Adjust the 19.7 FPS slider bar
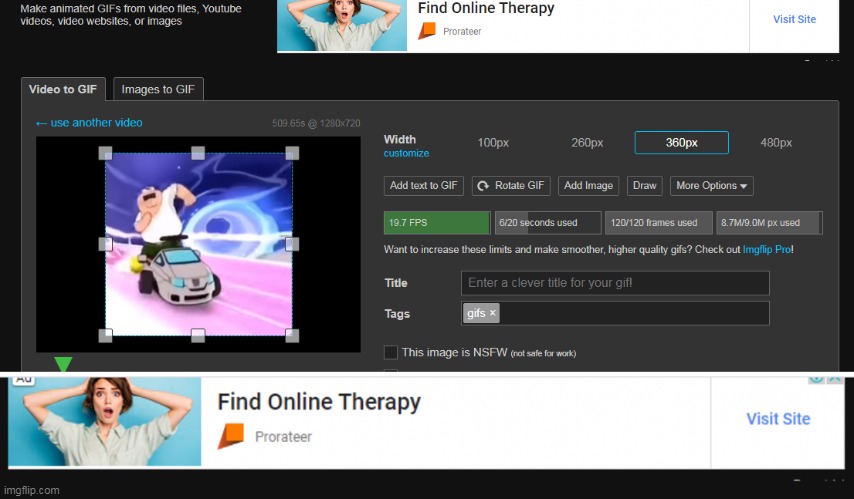Viewport: 854px width, 499px height. (x=437, y=222)
